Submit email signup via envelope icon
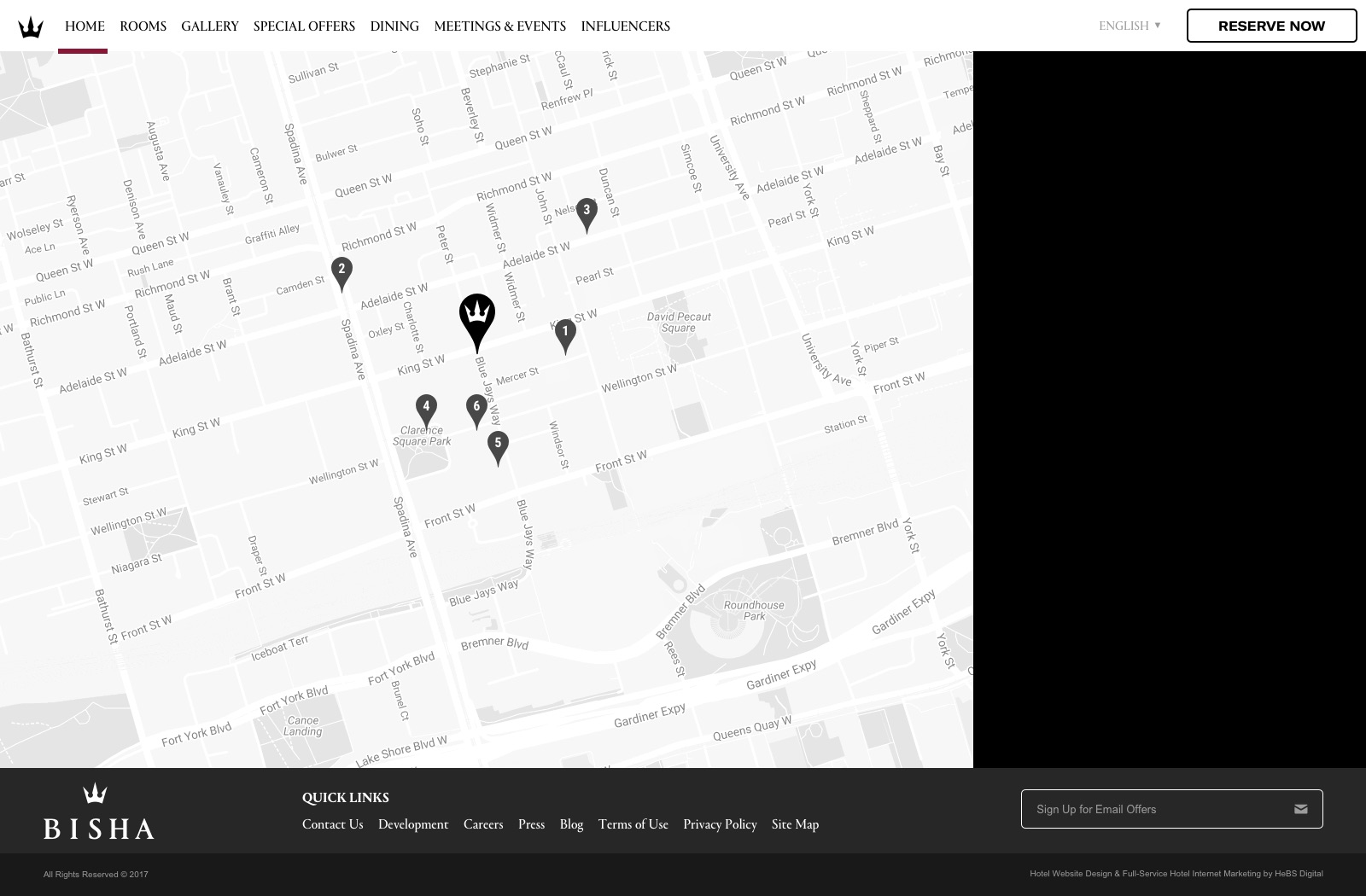Screen dimensions: 1366x896 pyautogui.click(x=1300, y=809)
